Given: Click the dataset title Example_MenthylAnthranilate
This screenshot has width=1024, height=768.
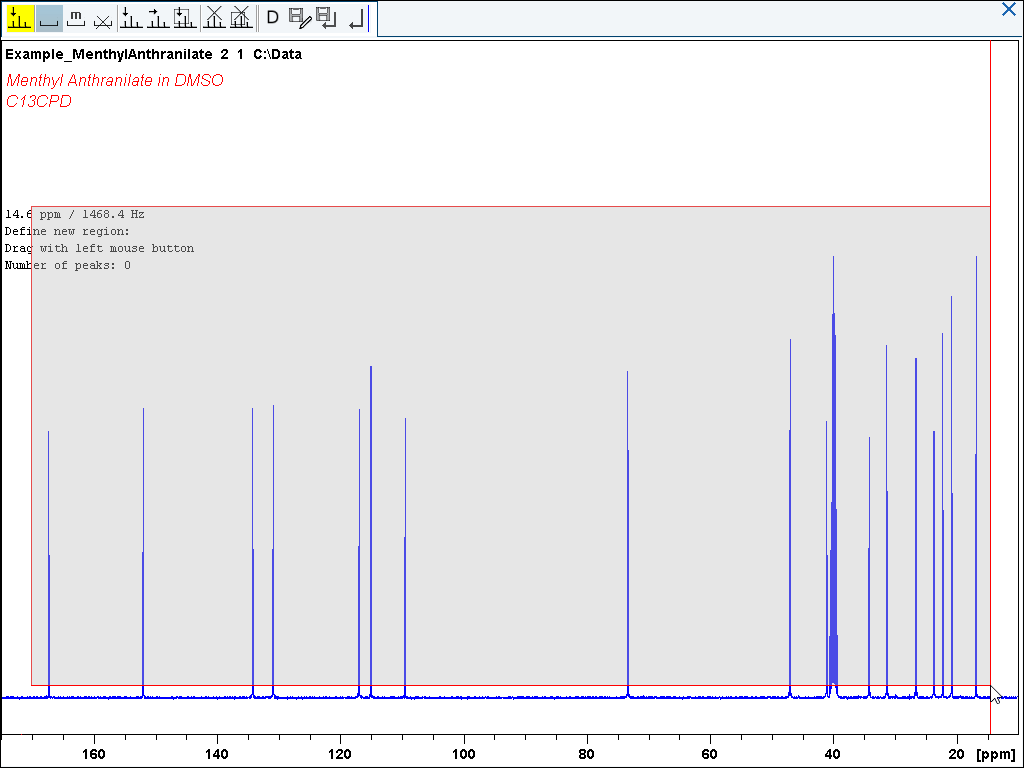Looking at the screenshot, I should pos(109,54).
